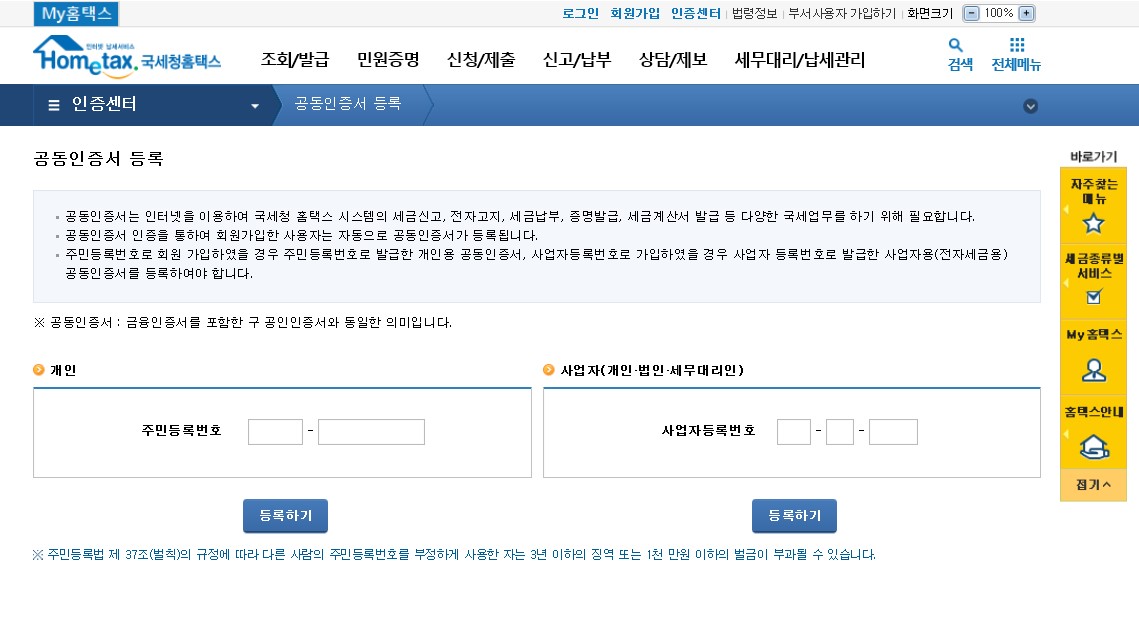Click 공동인증서 등록 breadcrumb tab
The height and width of the screenshot is (638, 1139).
(348, 104)
